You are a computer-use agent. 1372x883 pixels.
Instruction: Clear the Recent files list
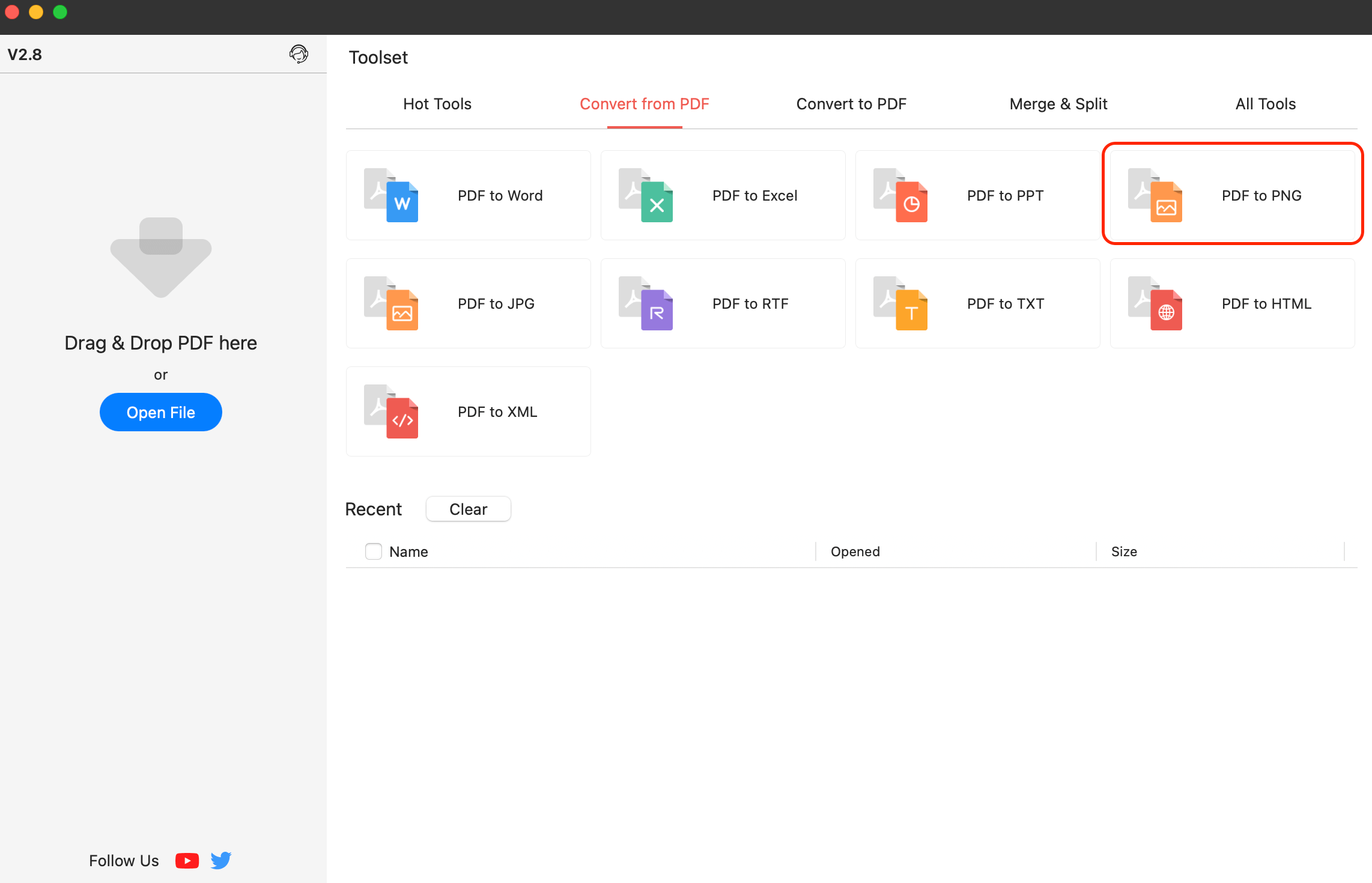point(468,509)
